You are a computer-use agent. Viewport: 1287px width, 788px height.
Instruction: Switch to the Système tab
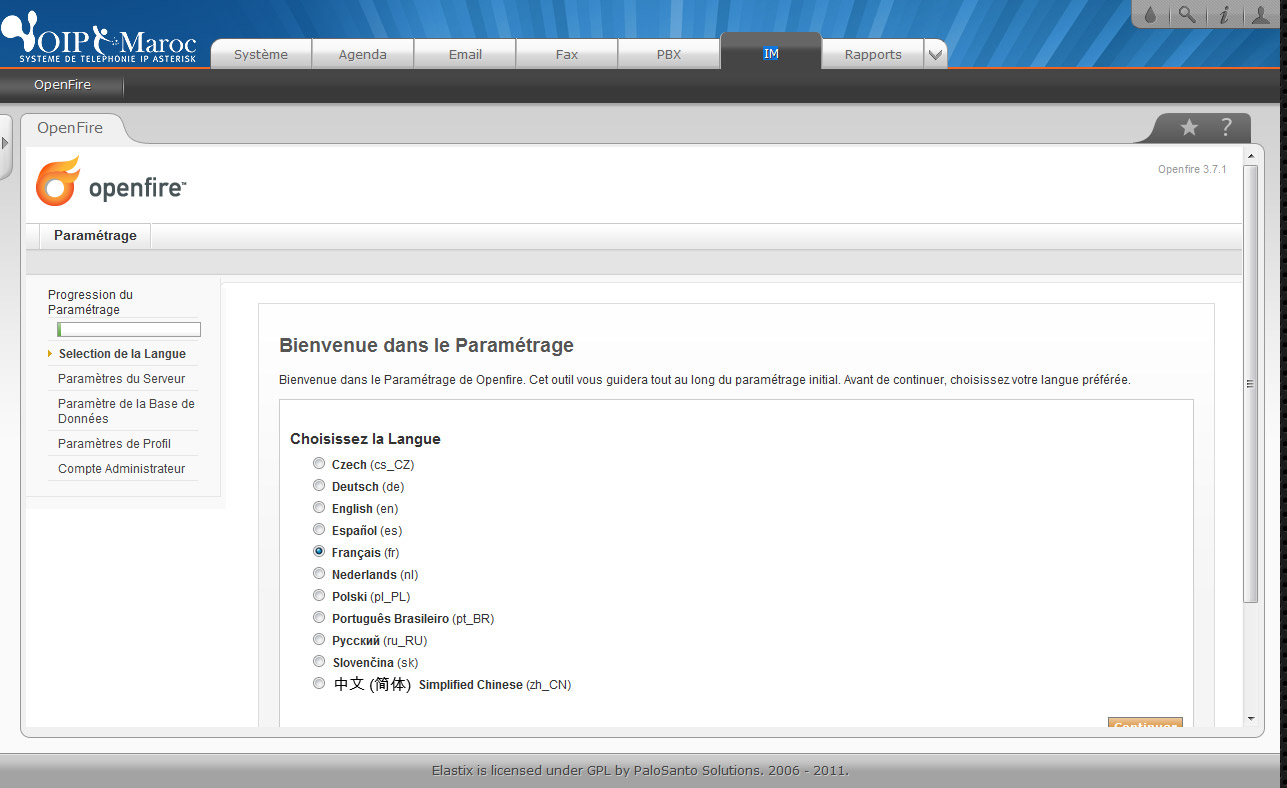(261, 55)
